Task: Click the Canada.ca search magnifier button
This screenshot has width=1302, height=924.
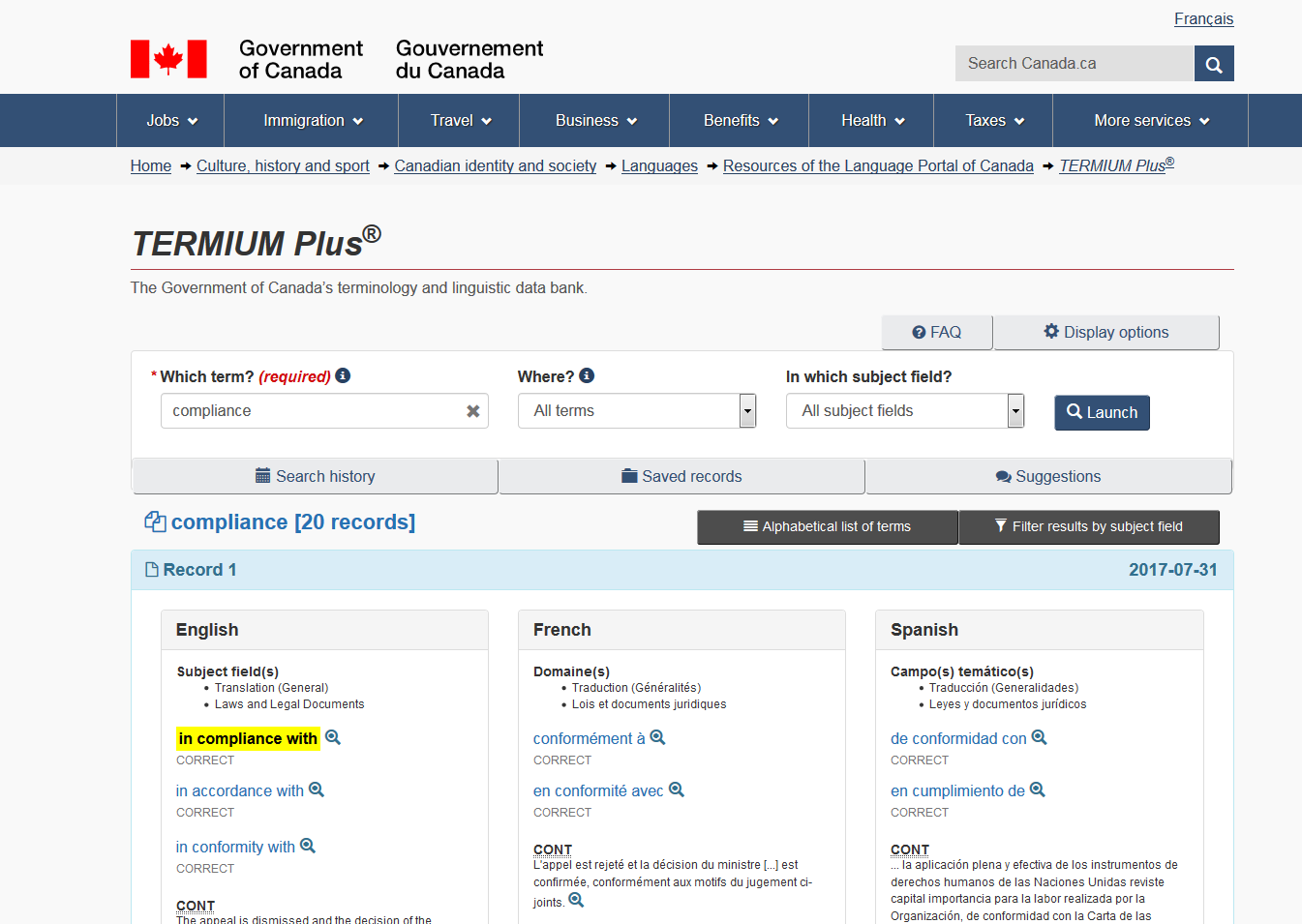Action: (1214, 64)
